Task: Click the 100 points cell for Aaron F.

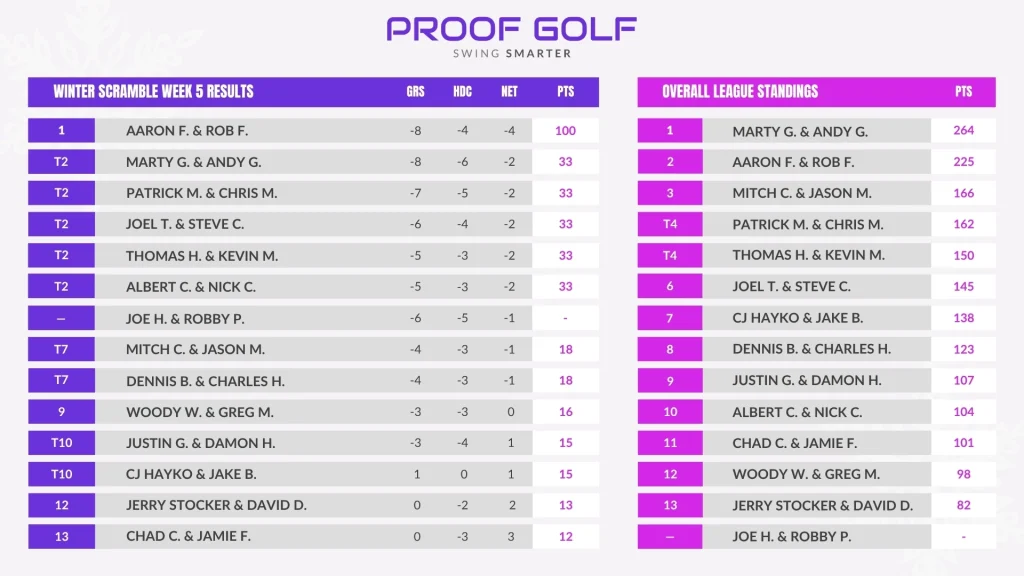Action: pos(565,131)
